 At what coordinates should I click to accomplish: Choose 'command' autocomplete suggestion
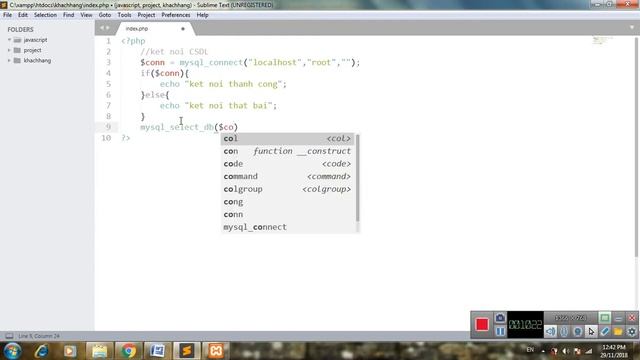click(288, 177)
